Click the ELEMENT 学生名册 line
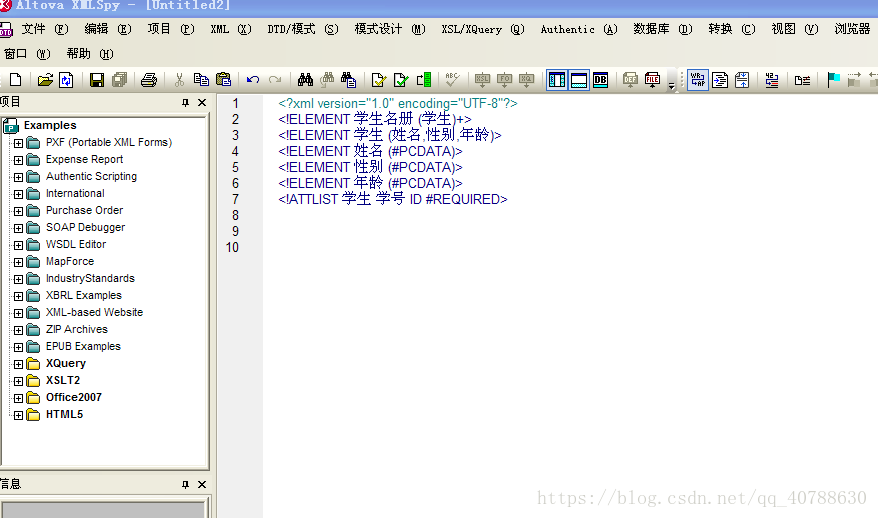This screenshot has height=518, width=878. [x=375, y=119]
